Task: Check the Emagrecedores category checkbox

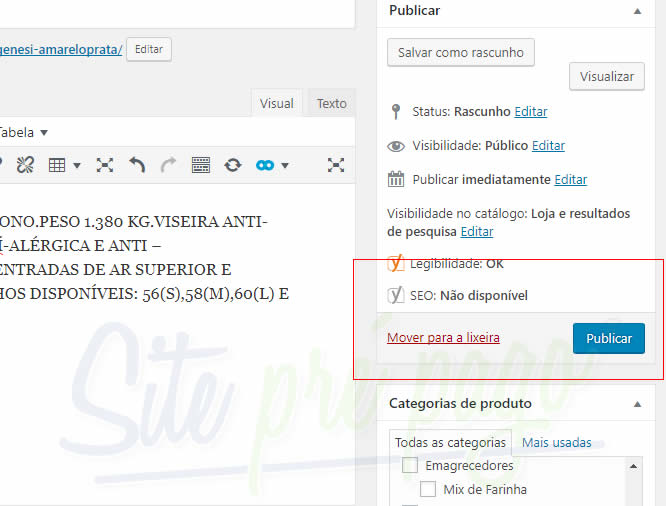Action: tap(410, 466)
